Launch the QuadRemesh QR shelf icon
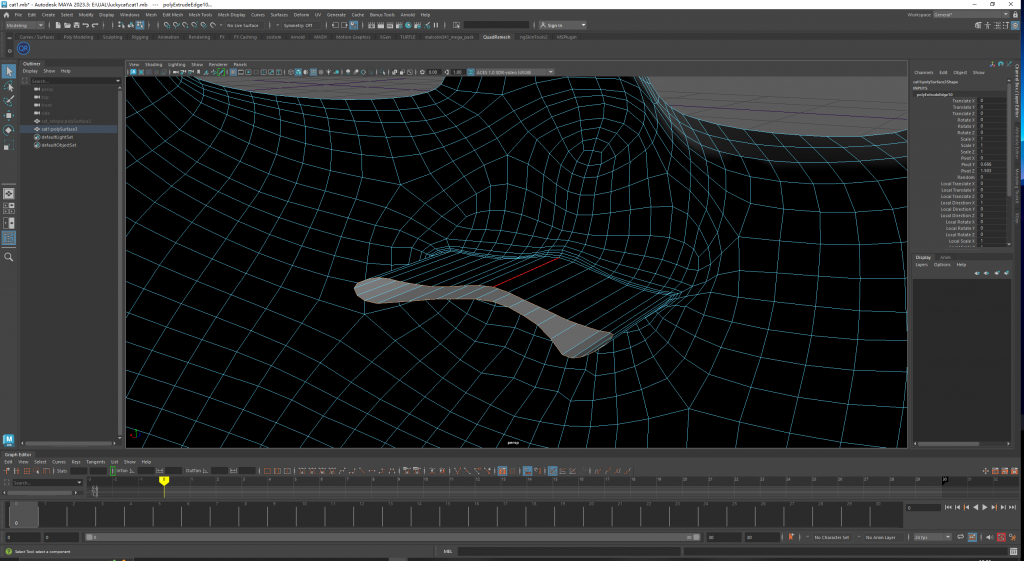 click(24, 48)
